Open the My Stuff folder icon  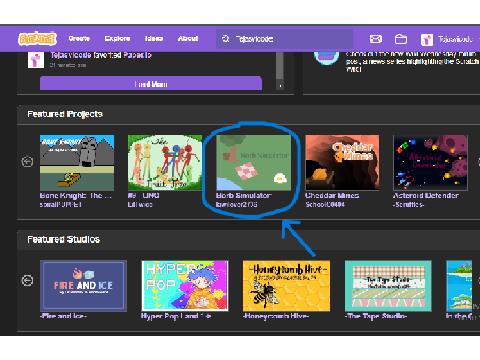point(401,39)
